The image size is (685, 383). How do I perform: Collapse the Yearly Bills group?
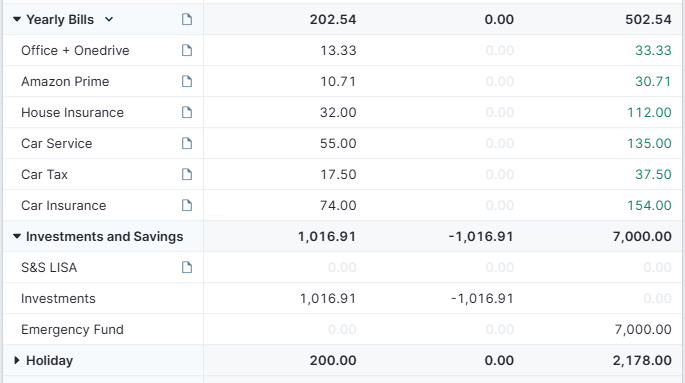(x=17, y=19)
